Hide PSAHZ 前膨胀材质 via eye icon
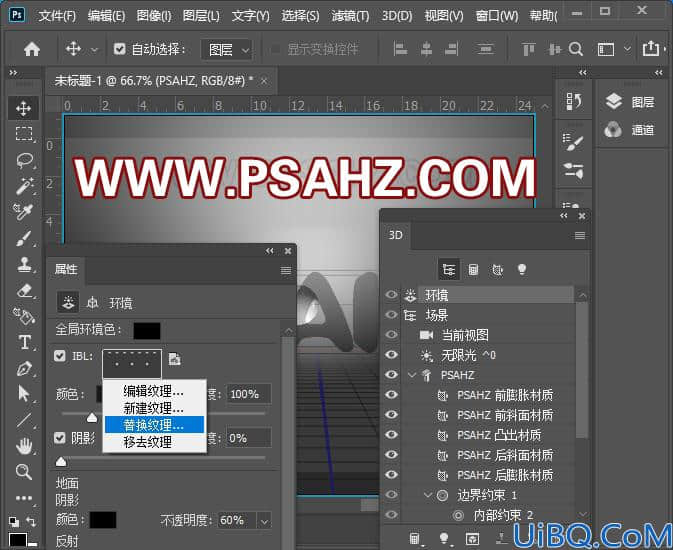 [x=391, y=395]
